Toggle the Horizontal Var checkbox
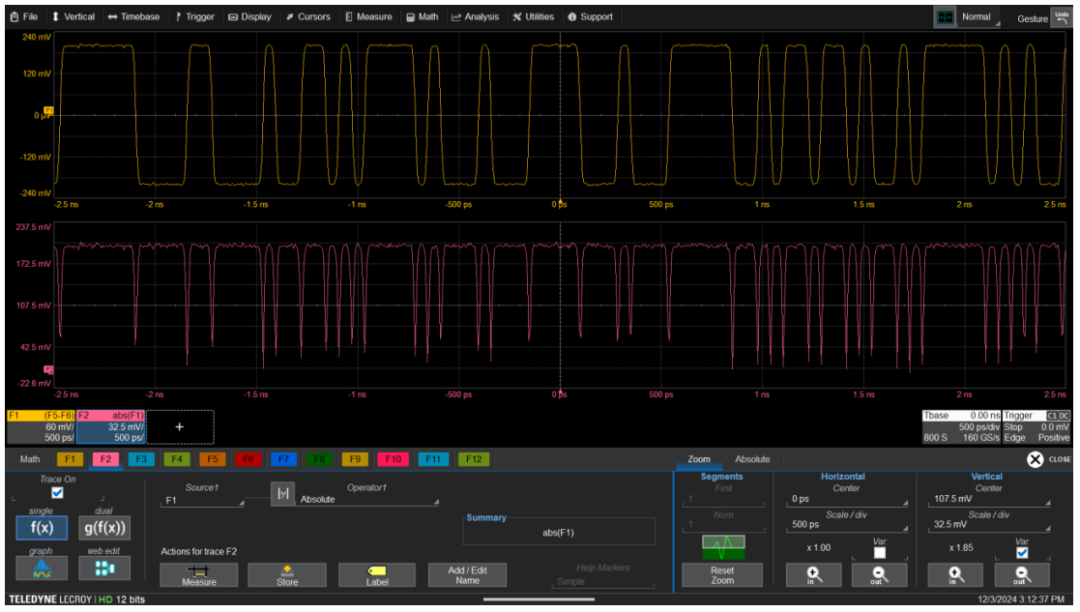Viewport: 1080px width, 612px height. (880, 552)
